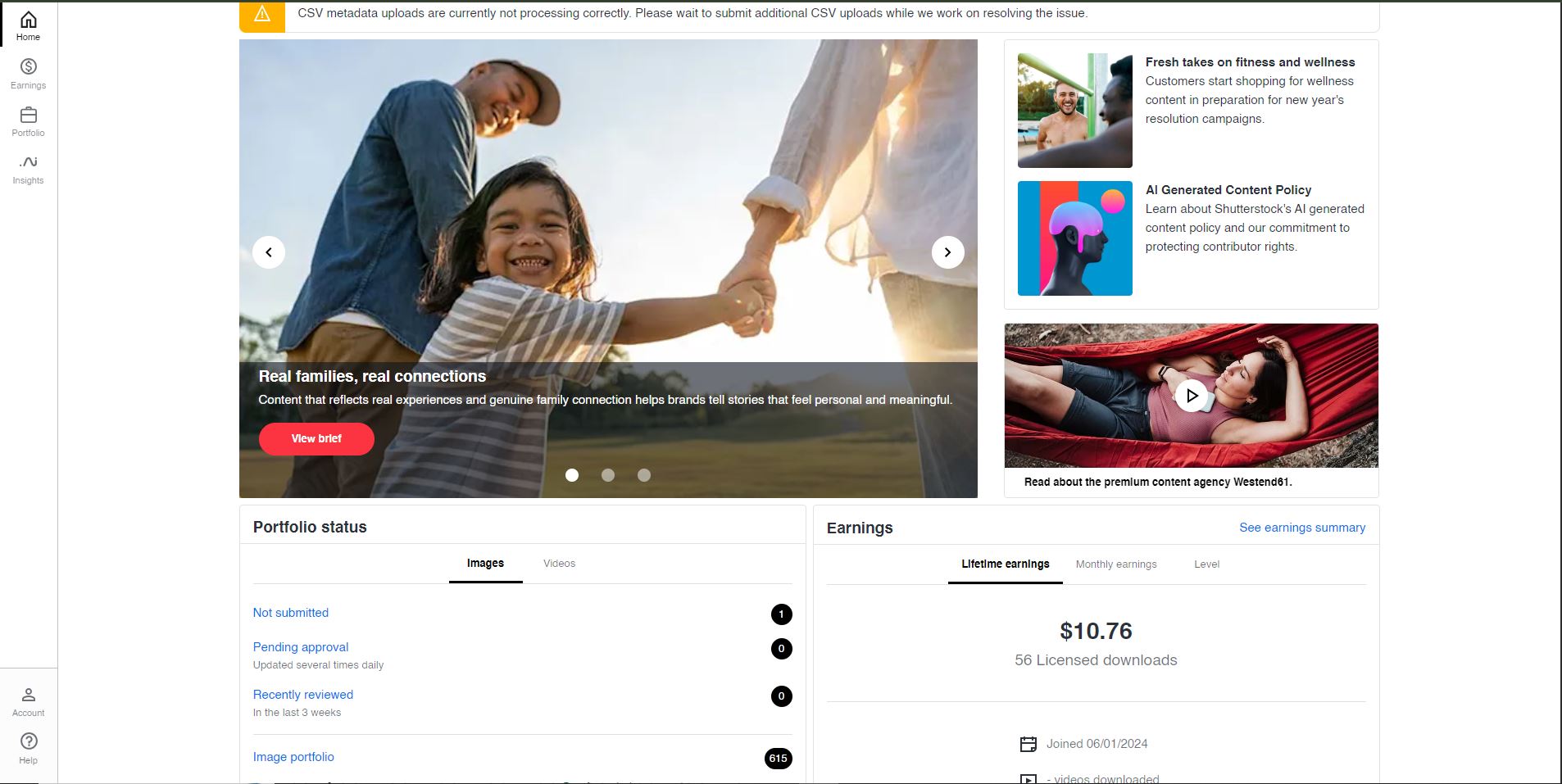Open the Recently reviewed link
This screenshot has height=784, width=1562.
pyautogui.click(x=303, y=695)
